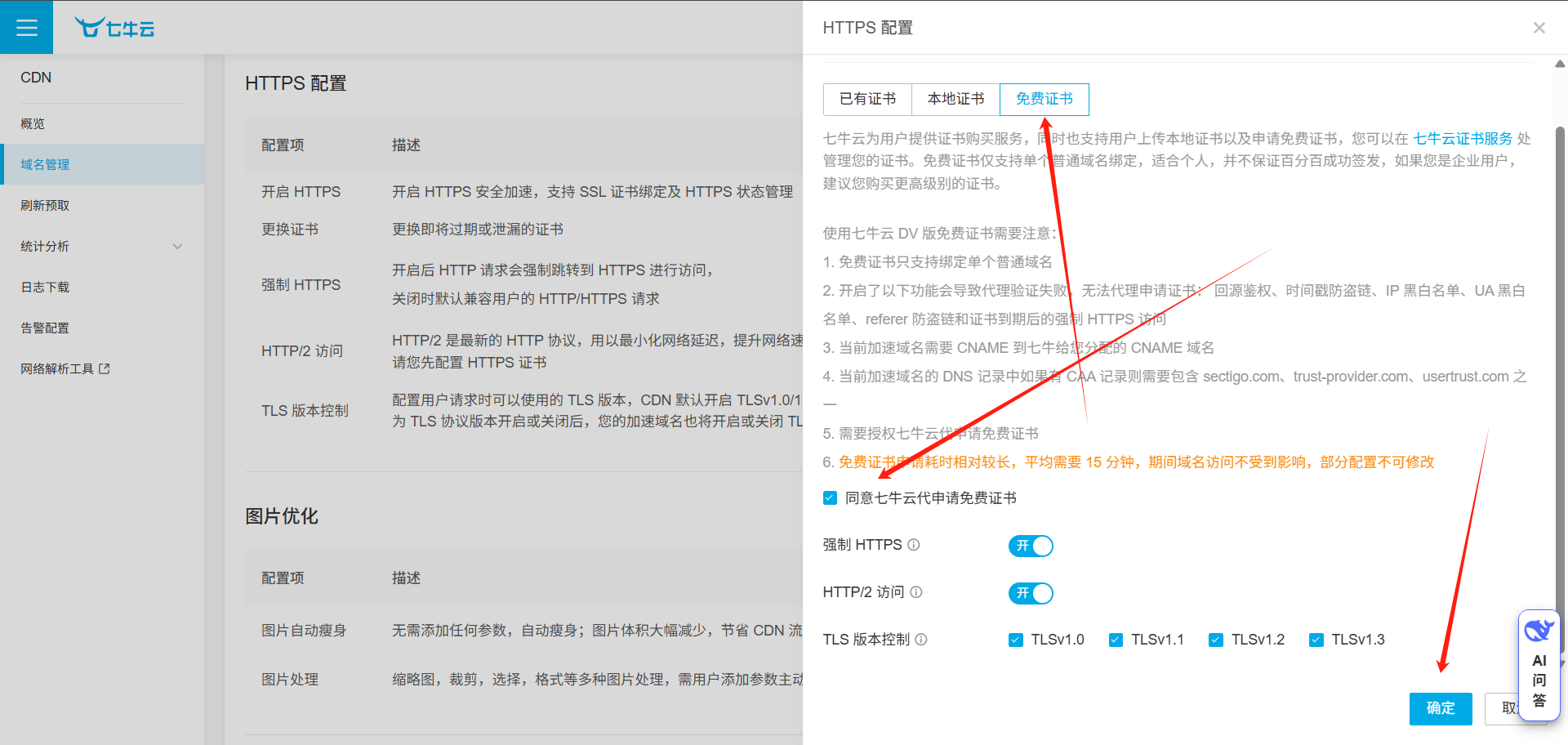Toggle off the HTTP/2 访问 switch
This screenshot has width=1568, height=745.
tap(1031, 593)
